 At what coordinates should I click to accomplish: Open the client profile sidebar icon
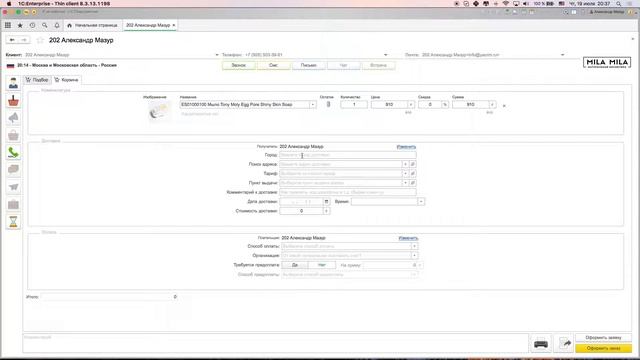click(13, 83)
